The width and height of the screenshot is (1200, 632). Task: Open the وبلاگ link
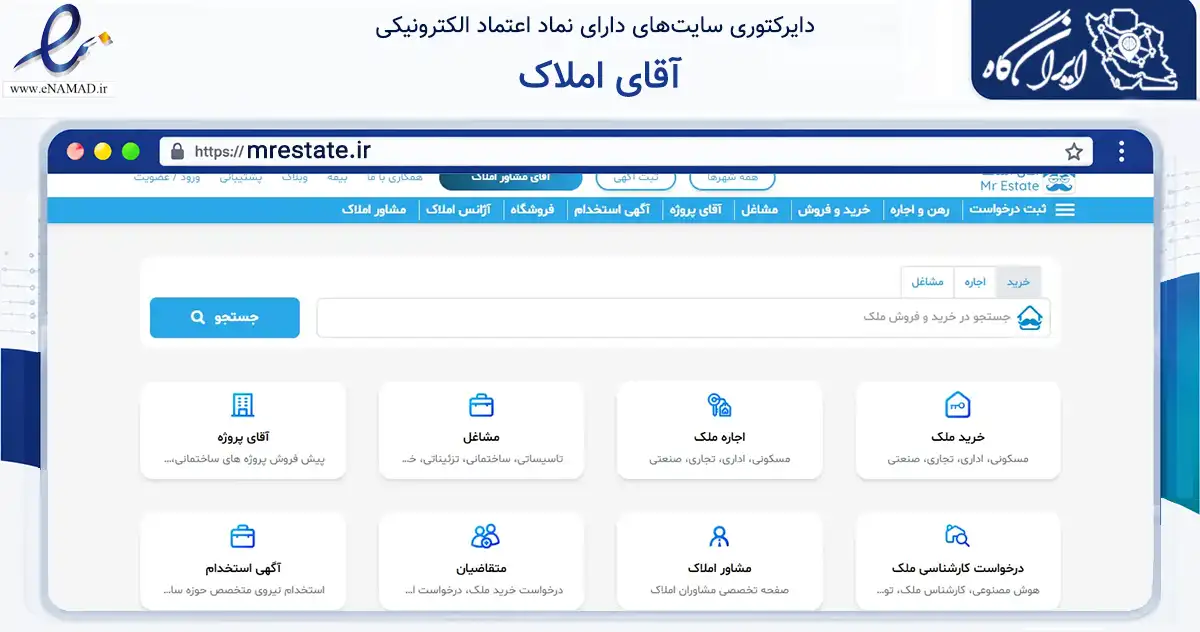pyautogui.click(x=294, y=178)
